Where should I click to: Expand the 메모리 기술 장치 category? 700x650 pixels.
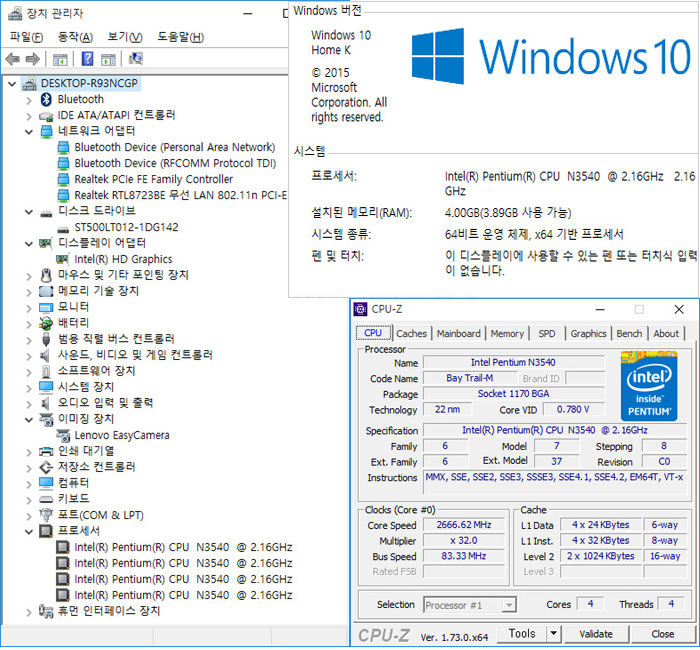point(29,292)
